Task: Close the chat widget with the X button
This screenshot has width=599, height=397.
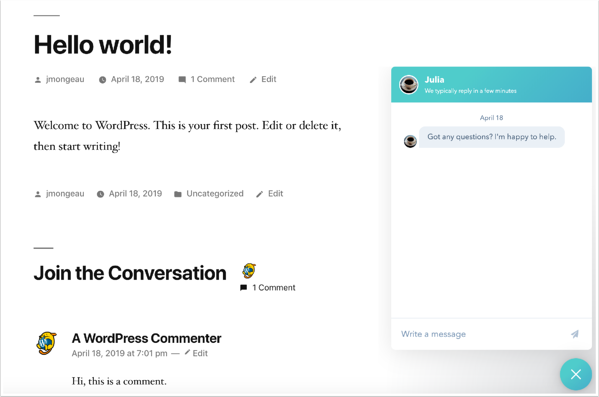Action: pos(576,374)
